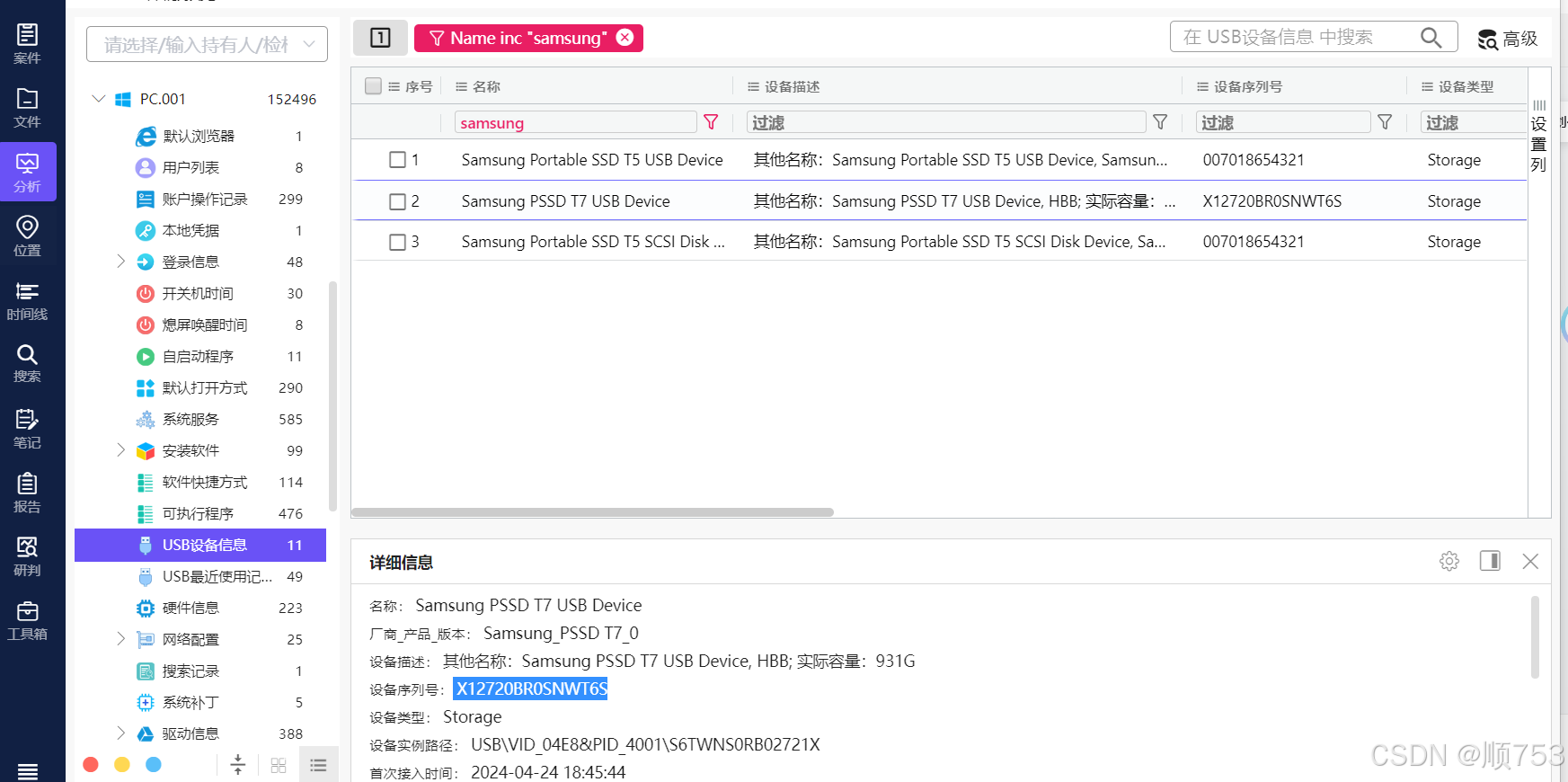Expand the 网络配置 tree node
The image size is (1568, 782).
tap(121, 639)
